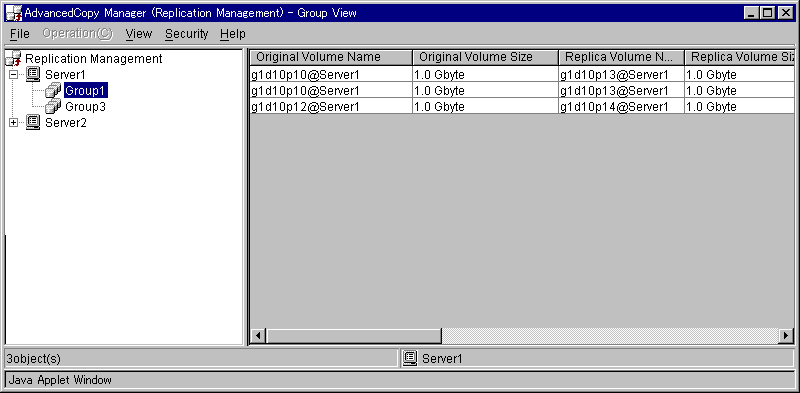This screenshot has width=800, height=393.
Task: Click the cut-off Replica Volume Size header
Action: 740,57
